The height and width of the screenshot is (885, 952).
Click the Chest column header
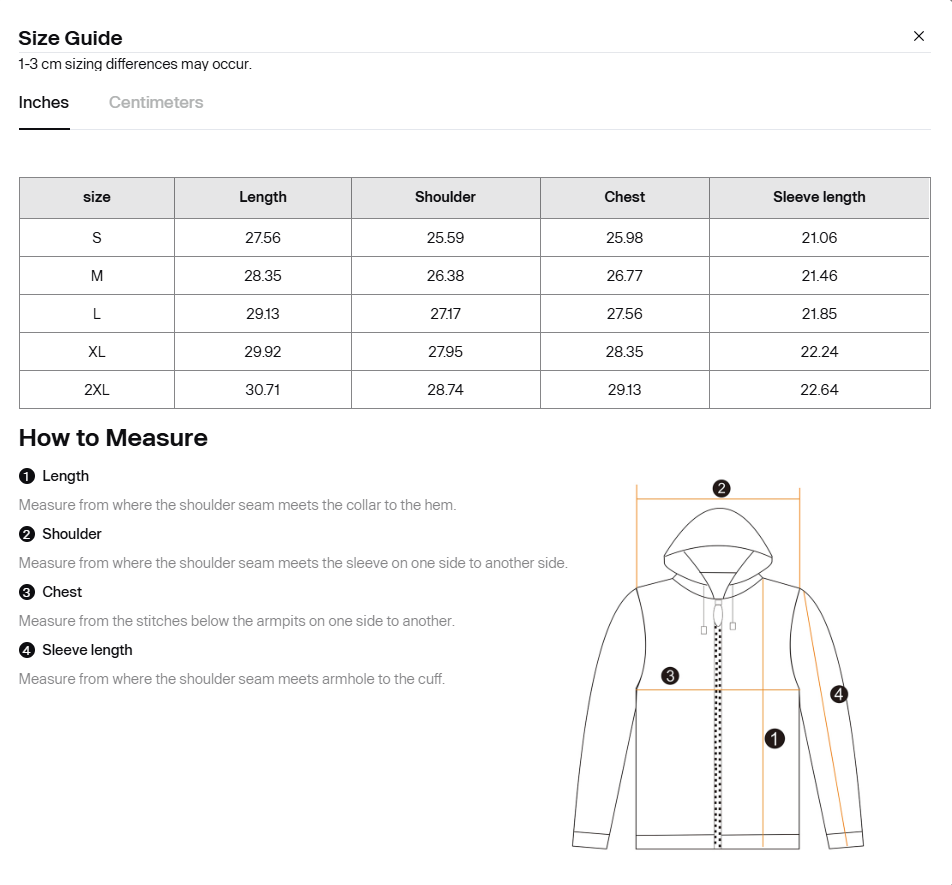tap(625, 197)
